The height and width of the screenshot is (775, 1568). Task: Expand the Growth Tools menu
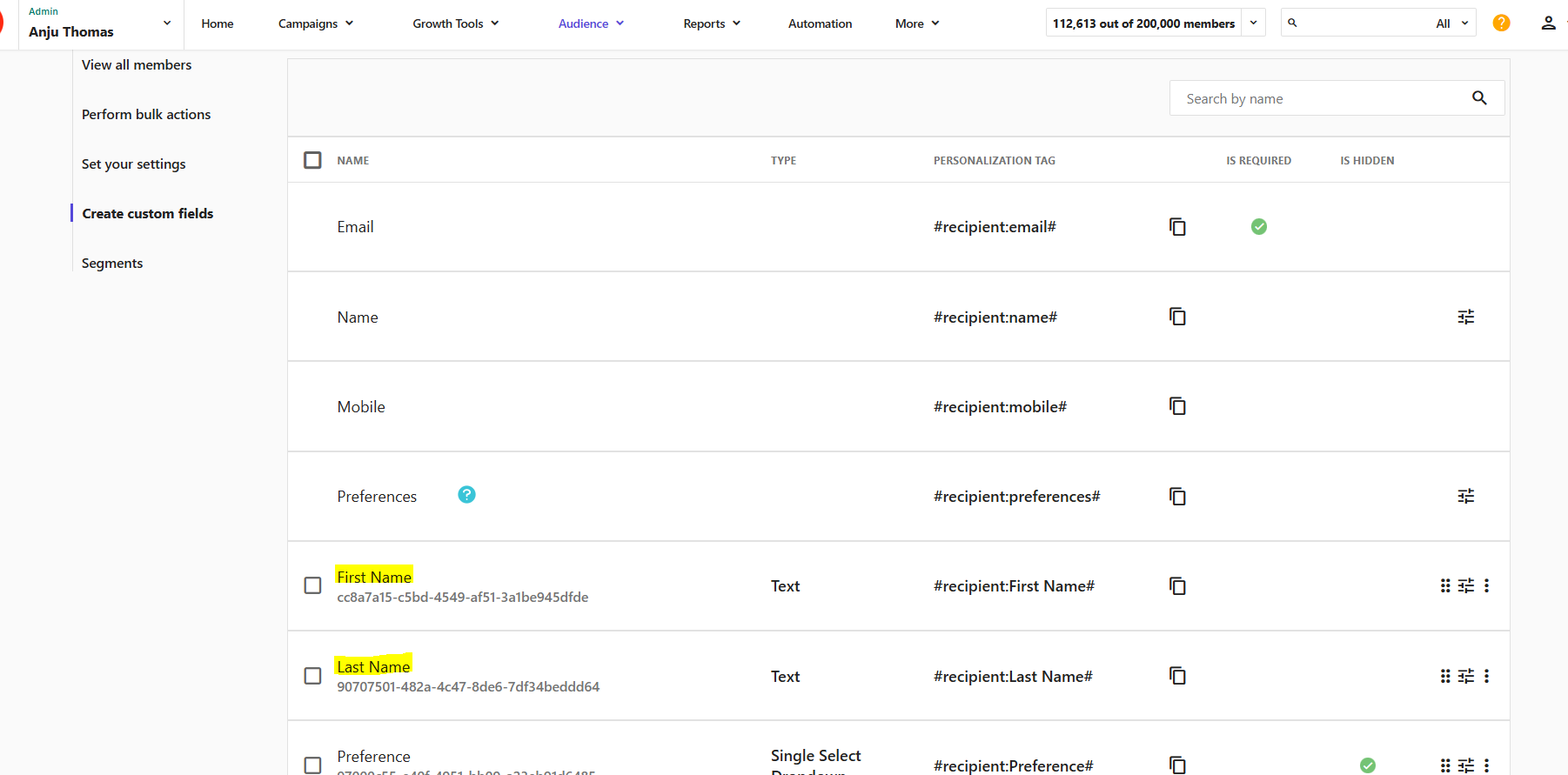point(456,23)
